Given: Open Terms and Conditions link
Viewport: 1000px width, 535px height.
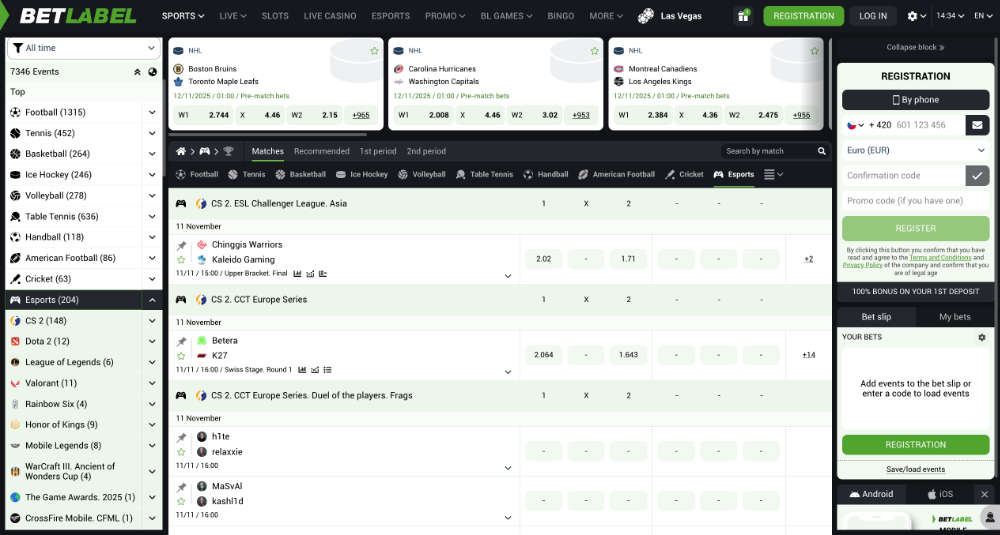Looking at the screenshot, I should (941, 258).
